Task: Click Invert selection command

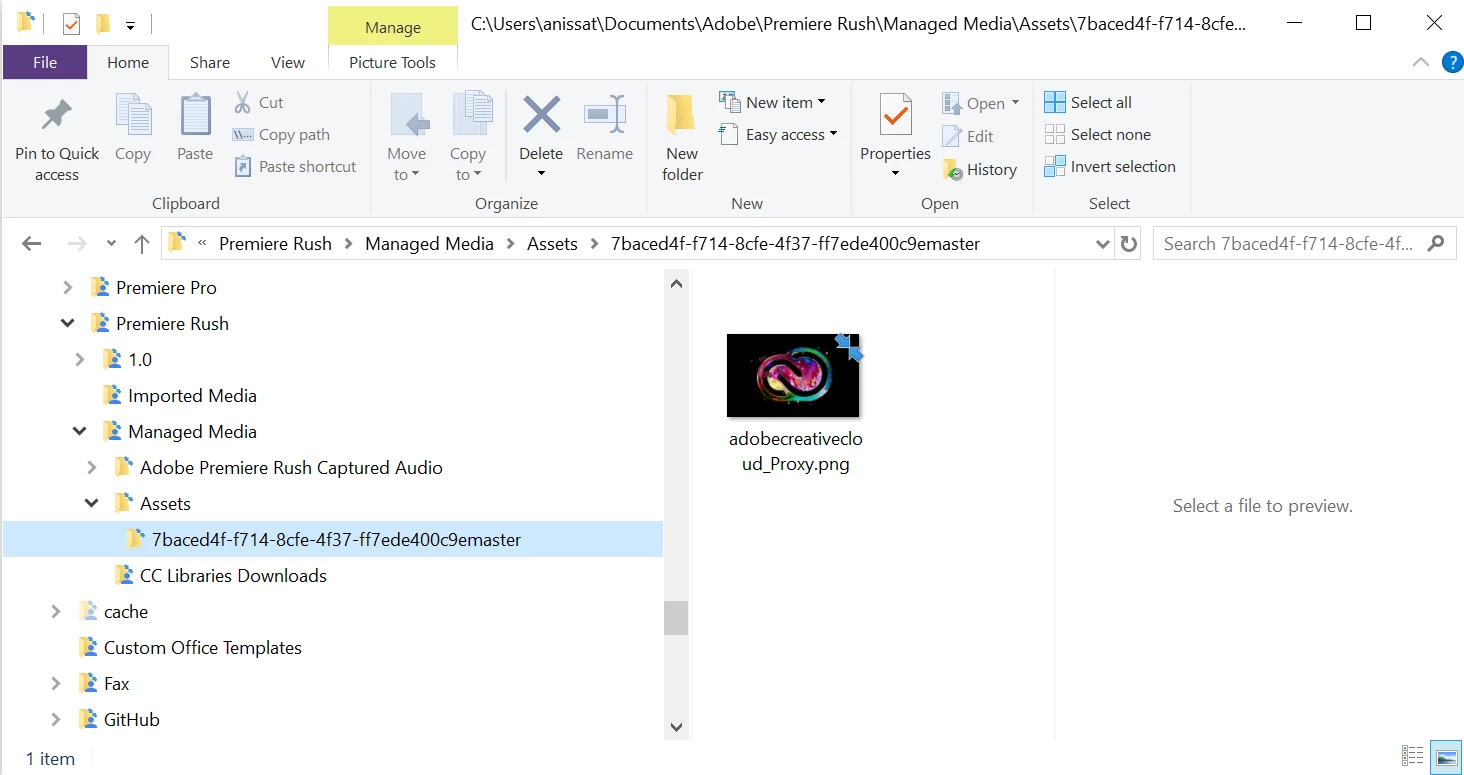Action: (1110, 166)
